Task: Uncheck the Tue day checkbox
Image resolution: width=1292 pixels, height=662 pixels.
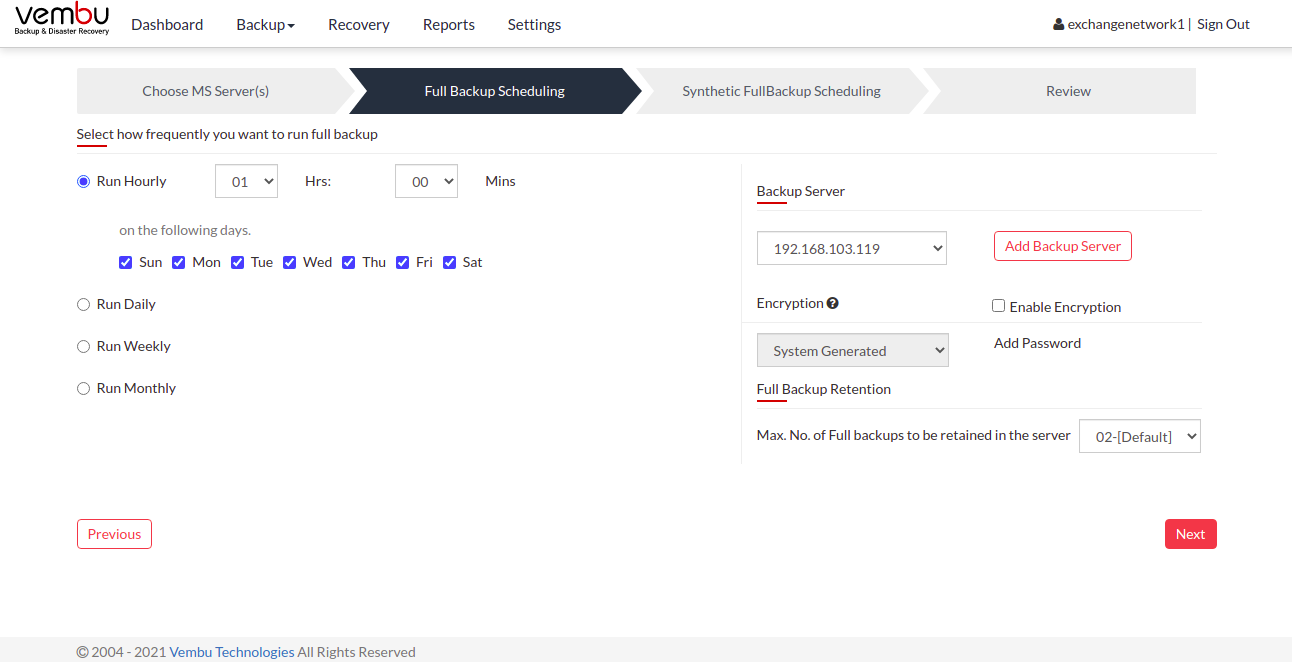Action: (237, 262)
